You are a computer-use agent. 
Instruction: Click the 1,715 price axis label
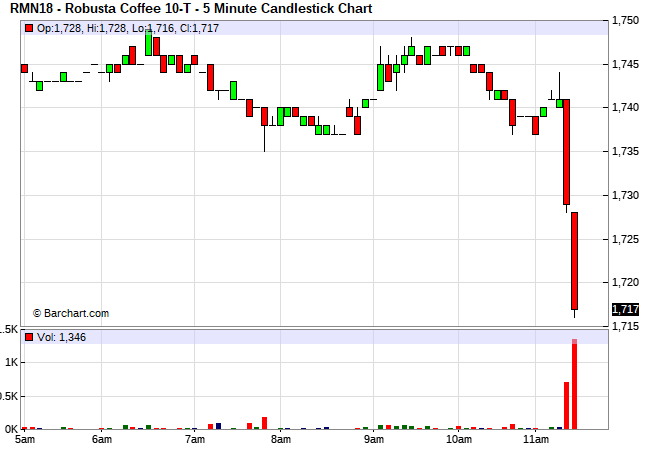pyautogui.click(x=625, y=327)
